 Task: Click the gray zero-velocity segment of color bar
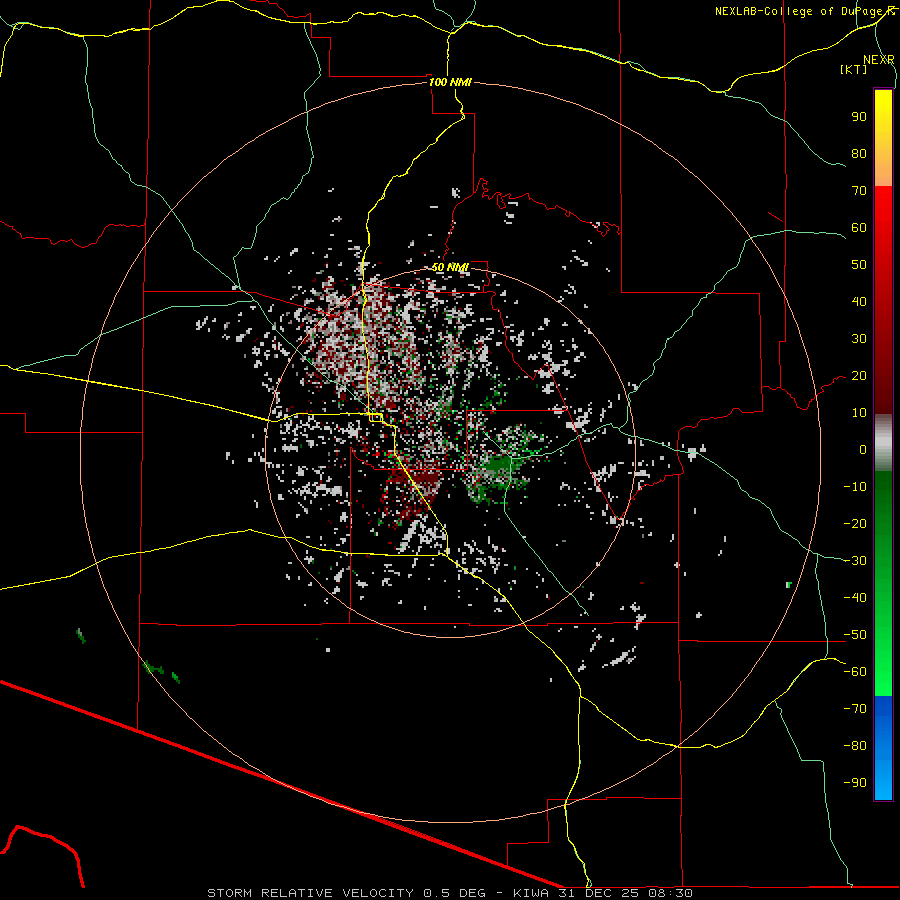point(883,443)
